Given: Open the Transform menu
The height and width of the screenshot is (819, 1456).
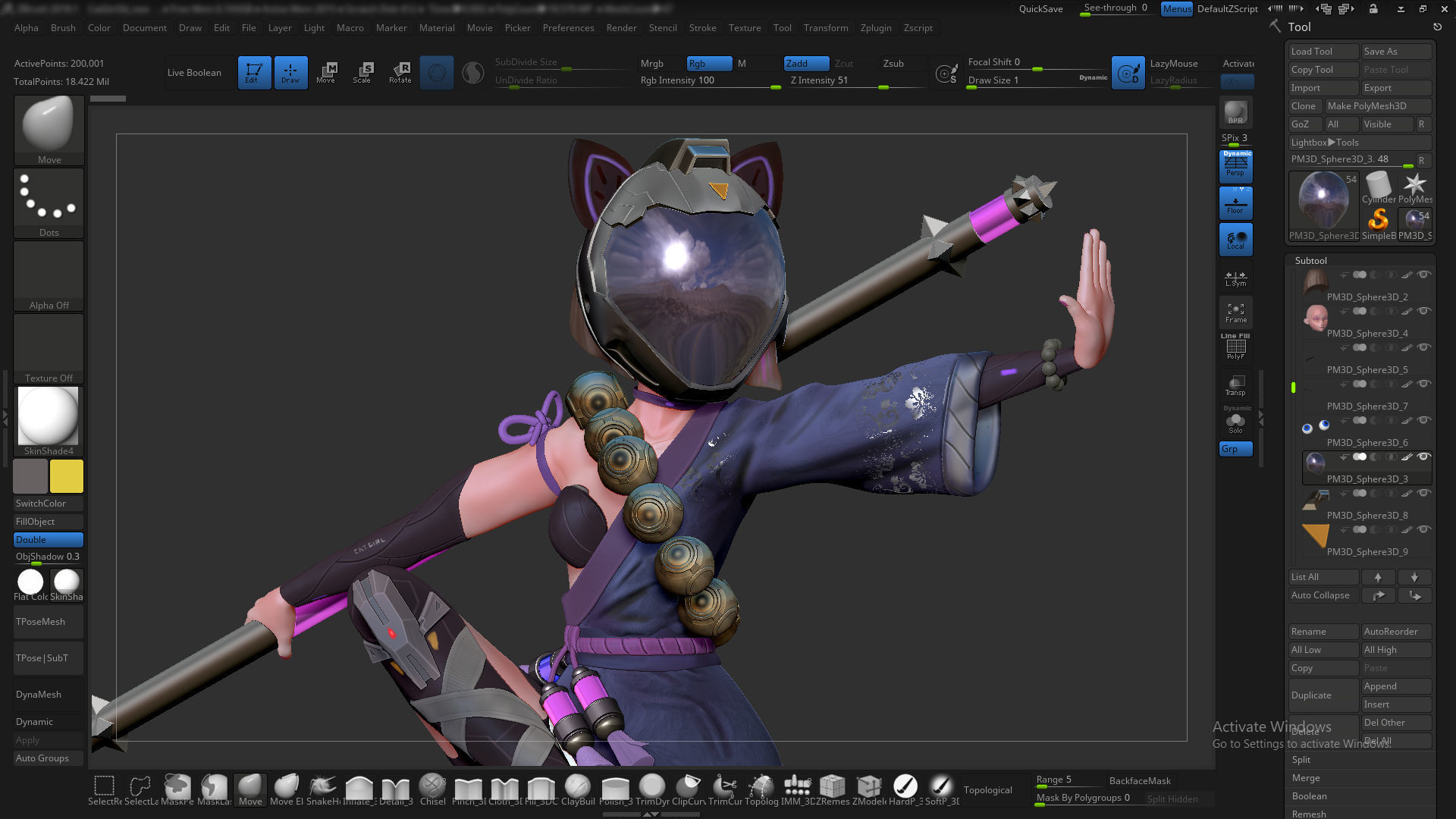Looking at the screenshot, I should [x=826, y=28].
